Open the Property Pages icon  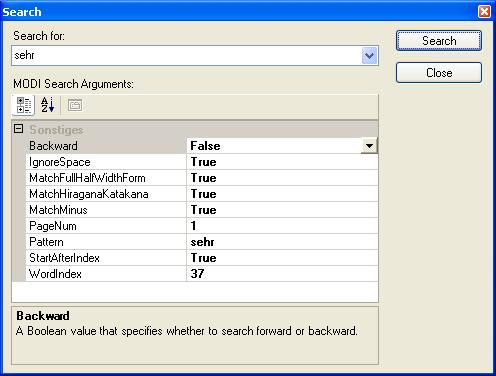pos(75,105)
